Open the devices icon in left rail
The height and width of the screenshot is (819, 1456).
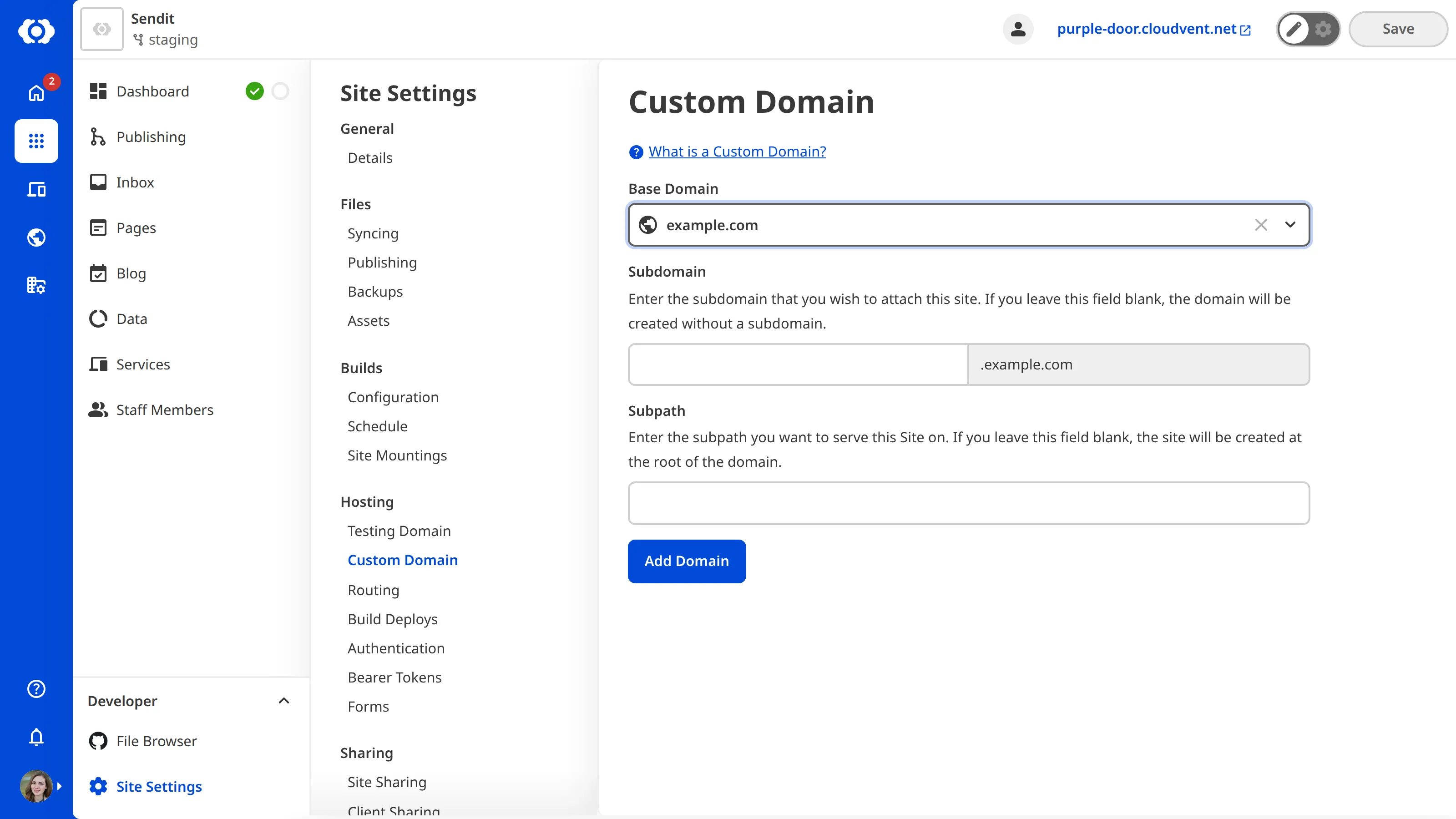36,189
